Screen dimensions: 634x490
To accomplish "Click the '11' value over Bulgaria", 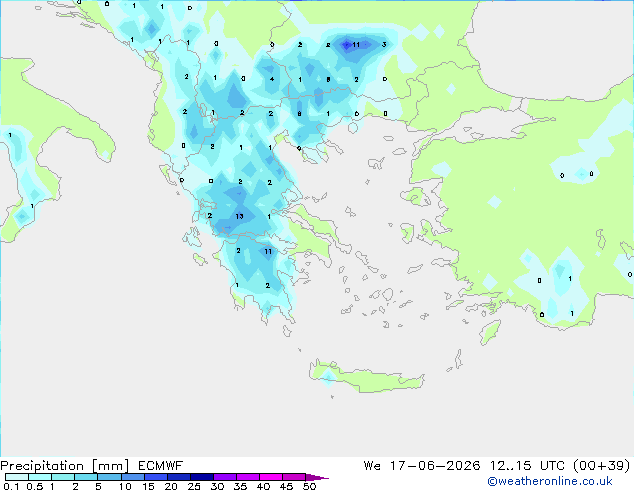I will click(x=356, y=44).
